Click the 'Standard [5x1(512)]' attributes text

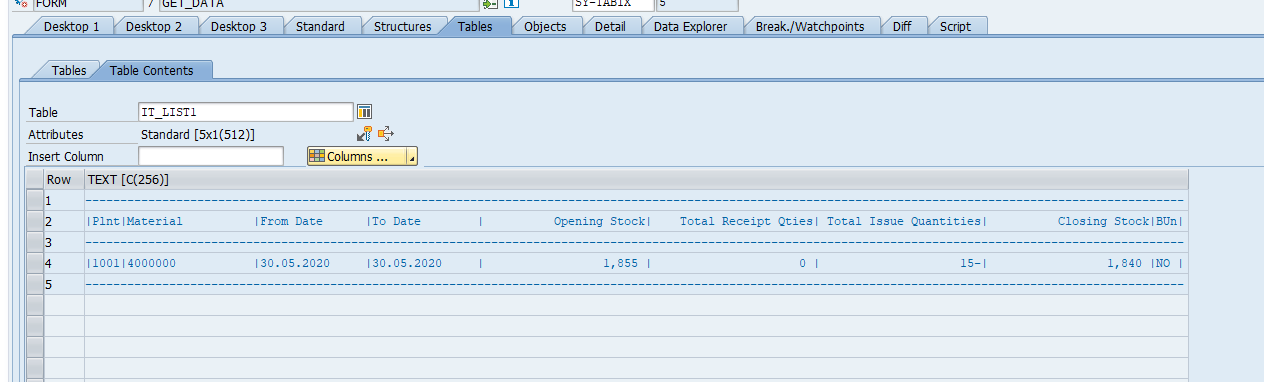197,134
